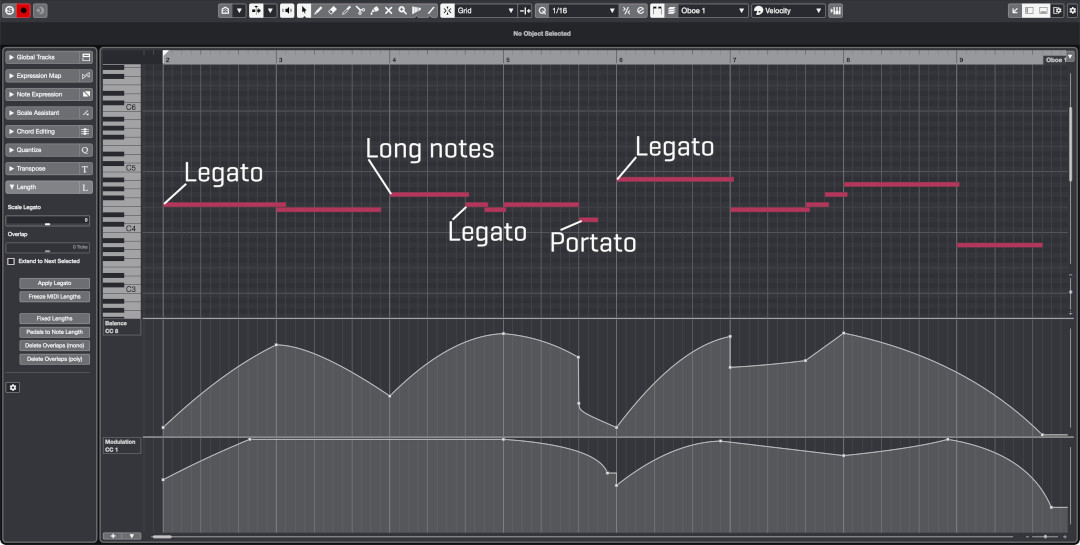Toggle the left zone visibility button
Viewport: 1080px width, 545px height.
point(1029,11)
